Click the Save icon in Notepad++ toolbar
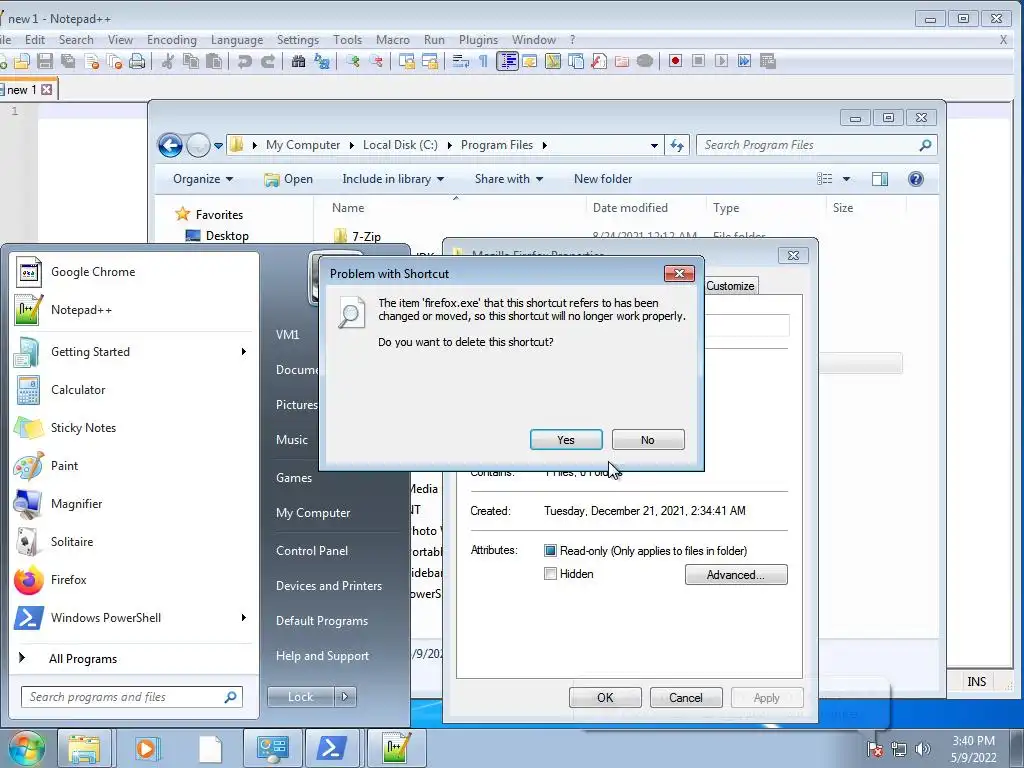Image resolution: width=1024 pixels, height=768 pixels. [45, 61]
